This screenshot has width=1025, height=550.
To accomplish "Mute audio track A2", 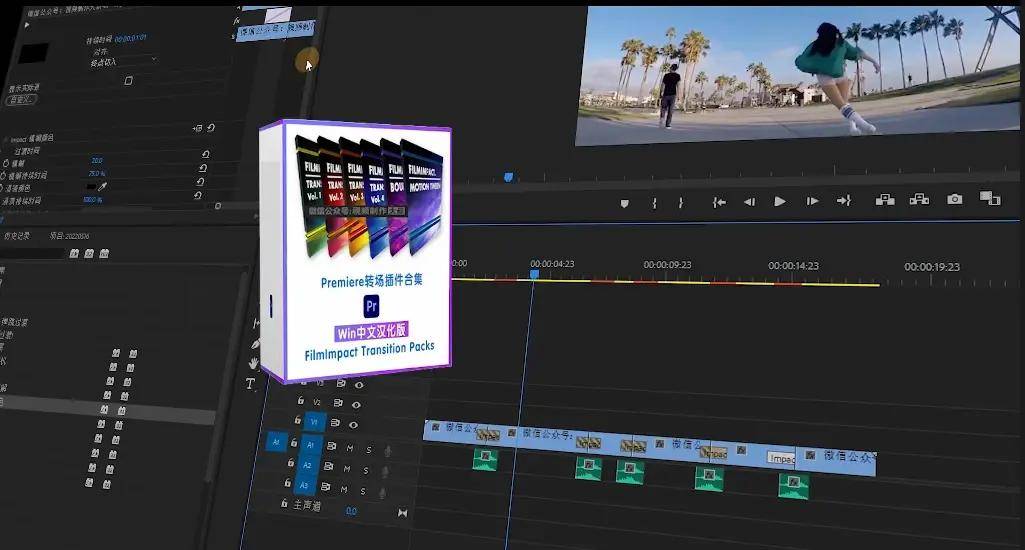I will point(347,469).
